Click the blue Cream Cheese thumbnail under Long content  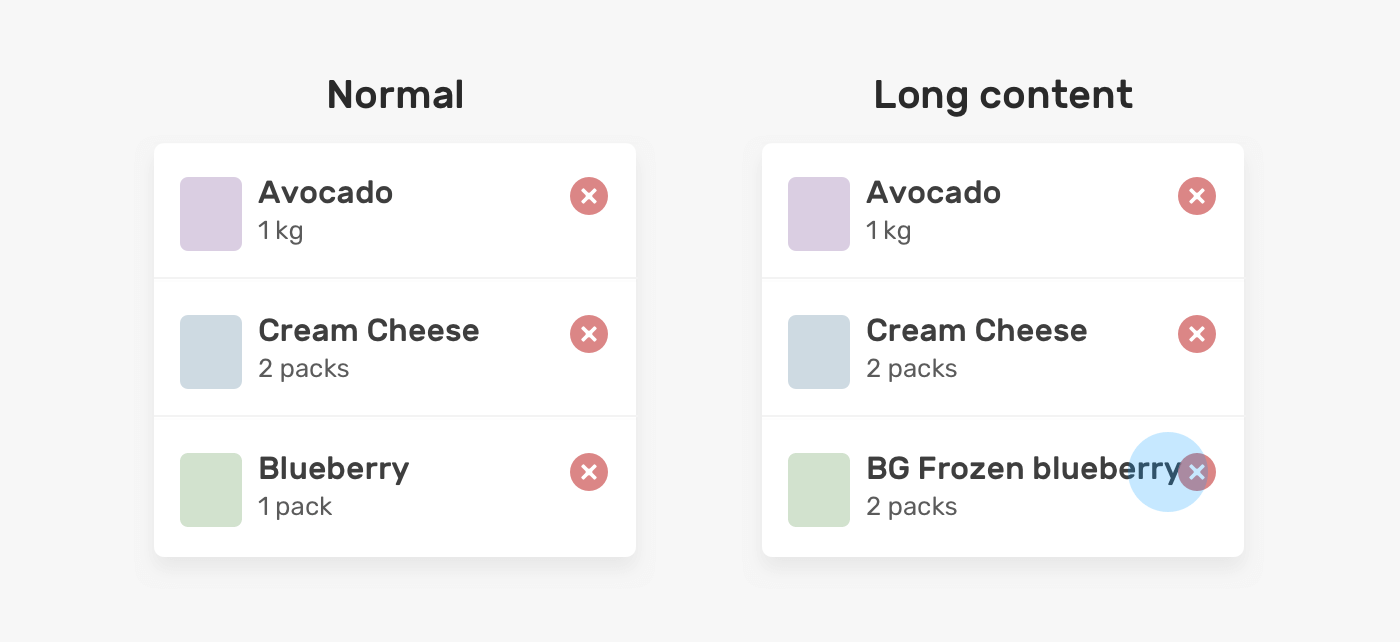[819, 352]
